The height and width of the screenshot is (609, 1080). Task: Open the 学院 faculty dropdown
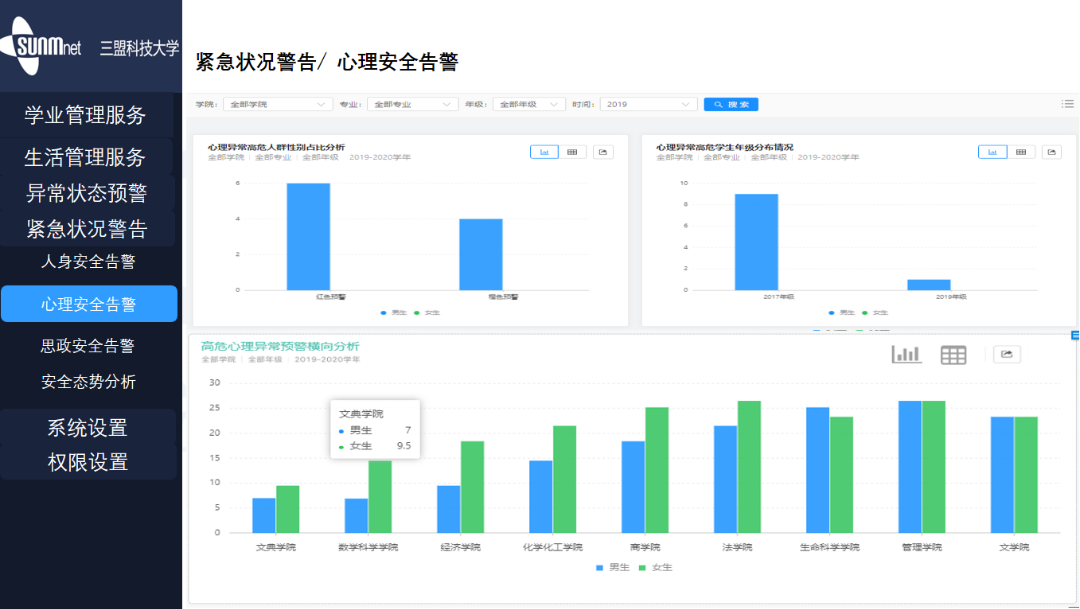pyautogui.click(x=277, y=103)
